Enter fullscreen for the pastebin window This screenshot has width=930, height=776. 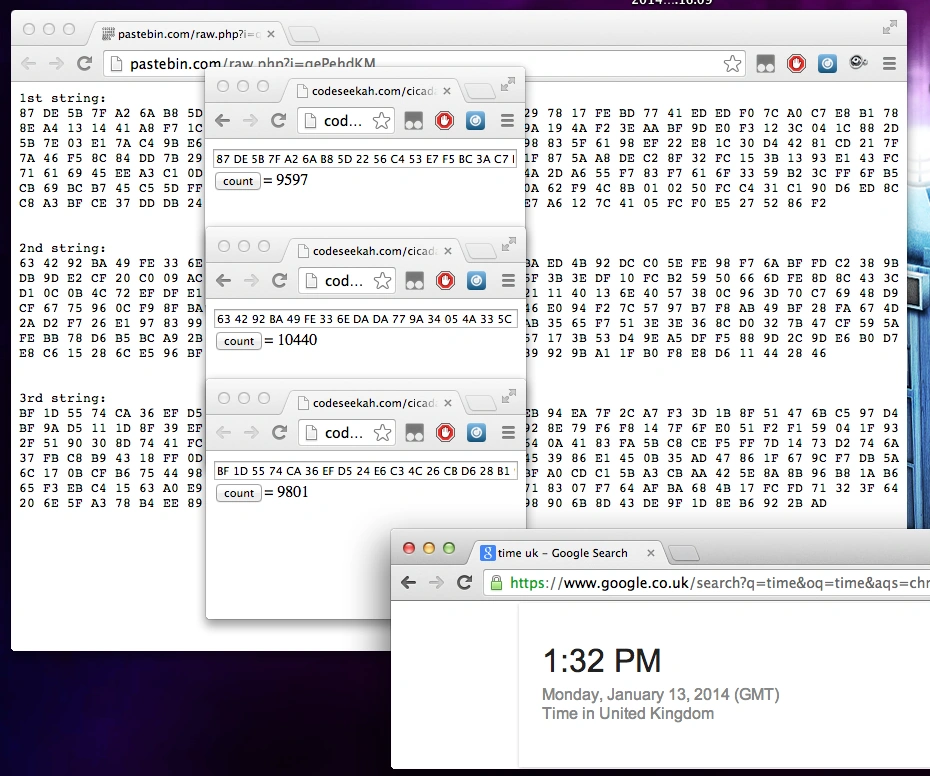pos(889,27)
